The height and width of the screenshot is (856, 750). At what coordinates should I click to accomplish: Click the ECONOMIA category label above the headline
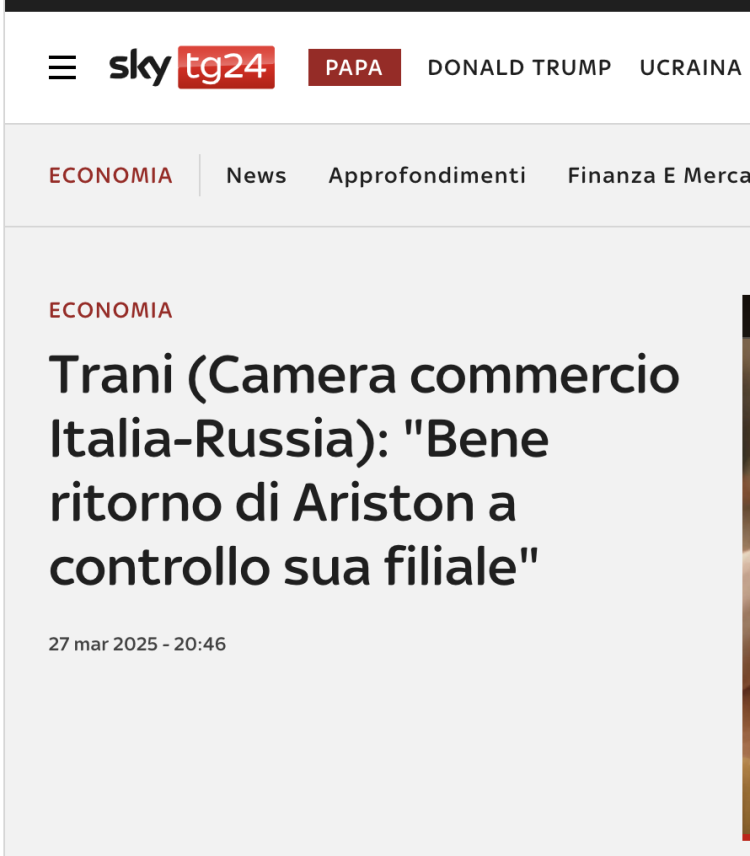[111, 310]
